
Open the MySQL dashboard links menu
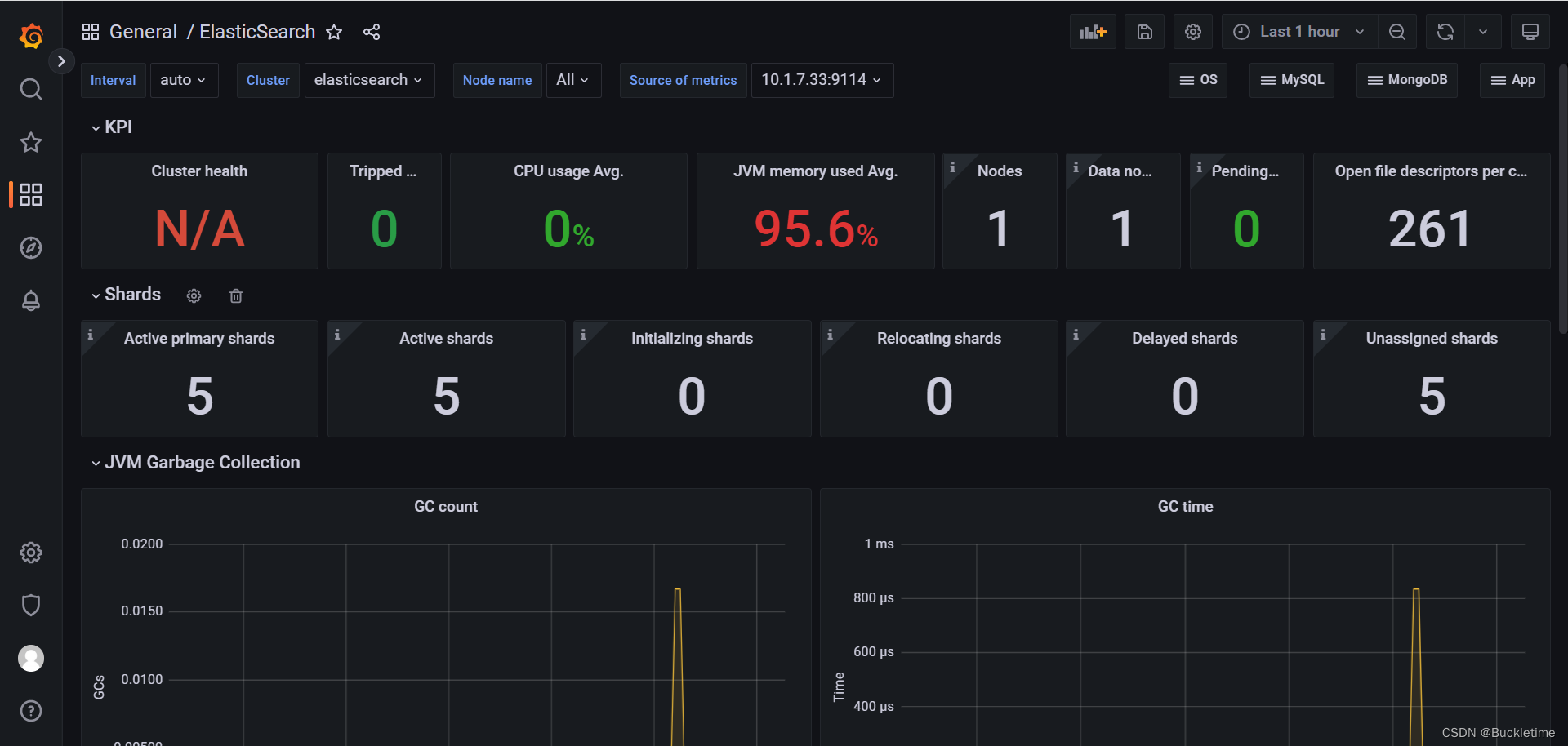click(1292, 80)
